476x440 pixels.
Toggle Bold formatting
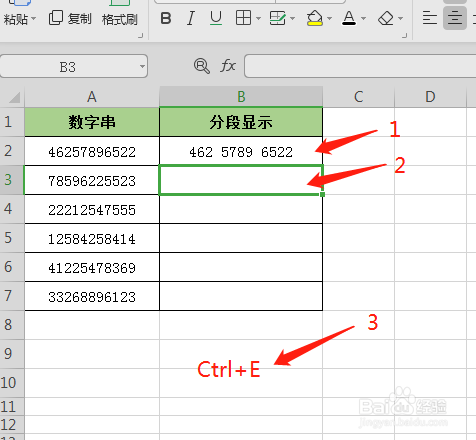click(166, 18)
